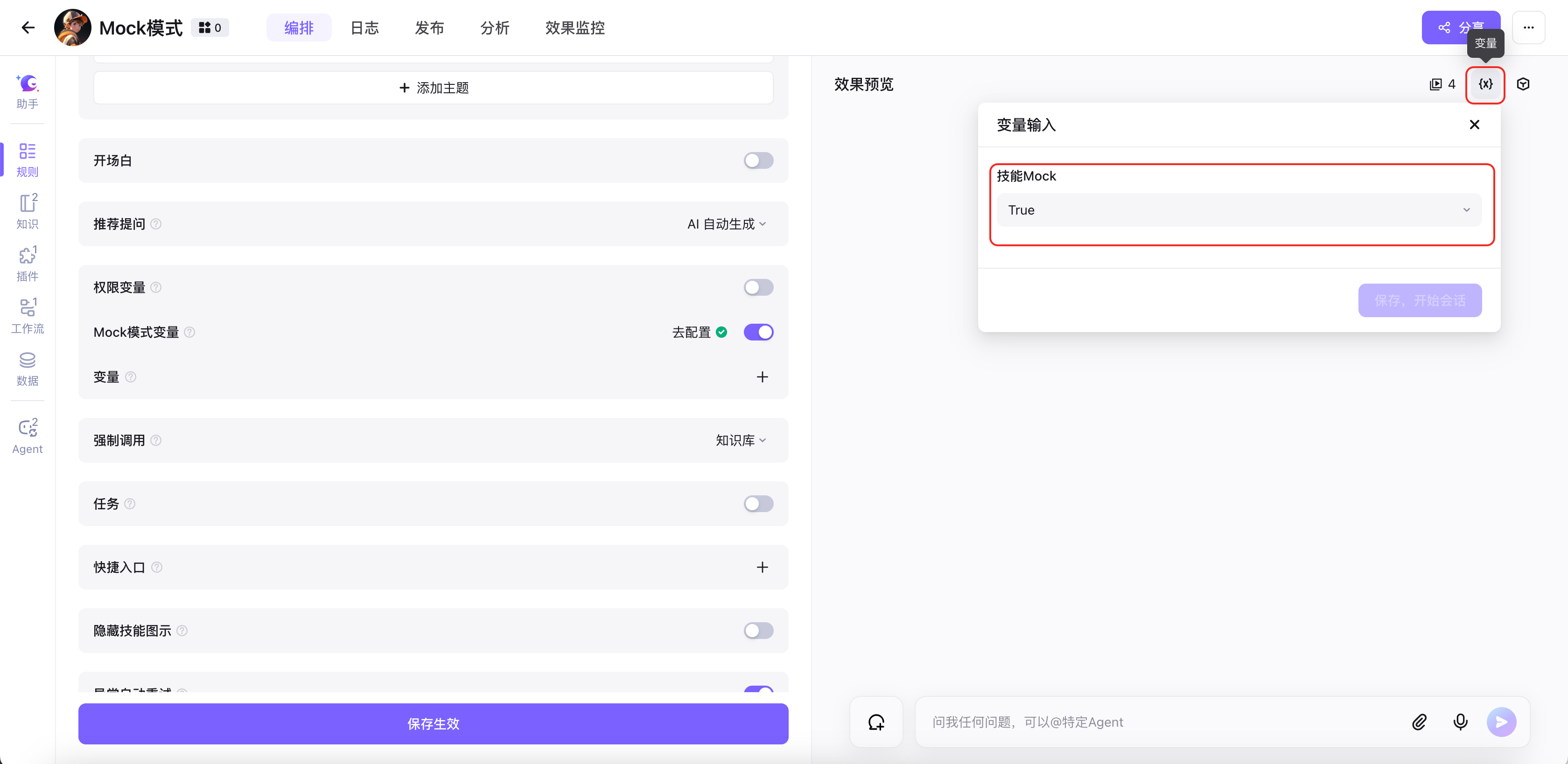The image size is (1568, 764).
Task: Open the 知识库 forced call dropdown
Action: (740, 440)
